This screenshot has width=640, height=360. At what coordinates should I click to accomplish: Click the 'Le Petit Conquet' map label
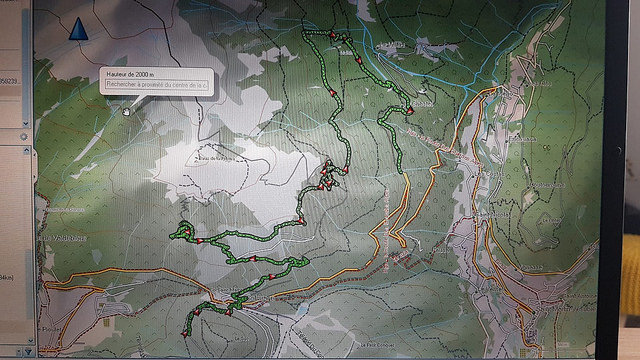(x=378, y=345)
